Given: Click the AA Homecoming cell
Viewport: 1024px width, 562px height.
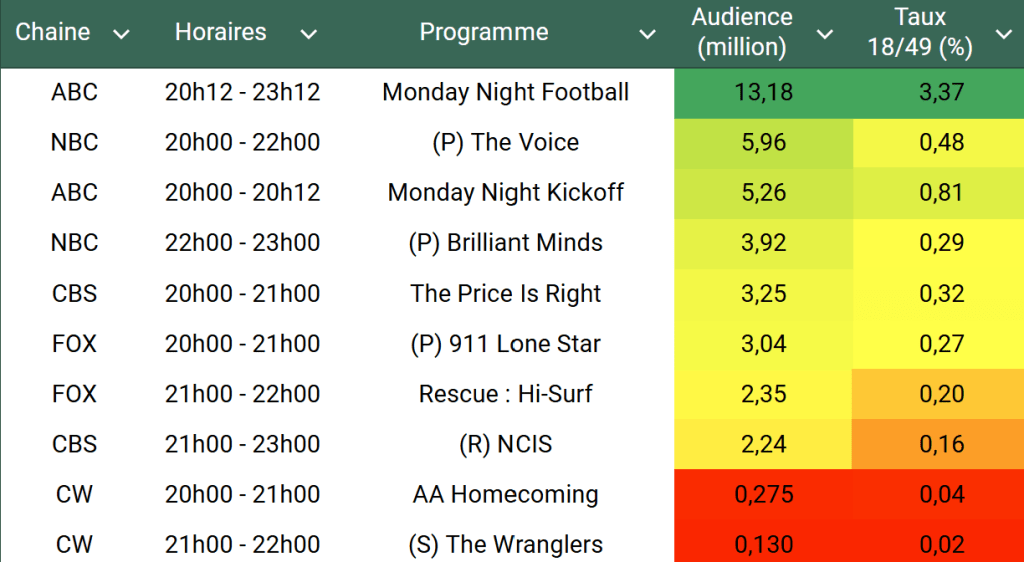Looking at the screenshot, I should (506, 494).
